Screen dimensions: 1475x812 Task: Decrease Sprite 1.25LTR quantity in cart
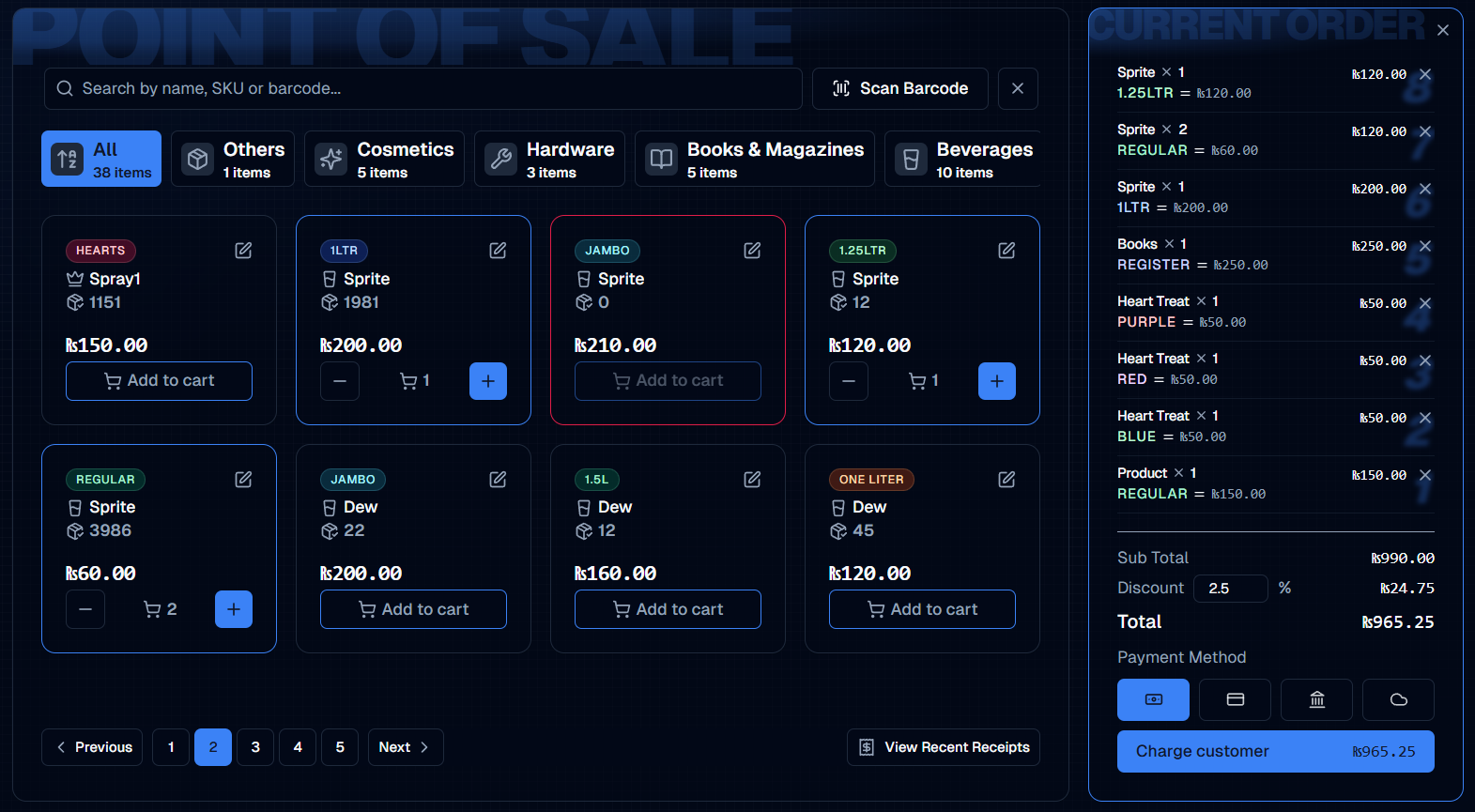[x=849, y=381]
